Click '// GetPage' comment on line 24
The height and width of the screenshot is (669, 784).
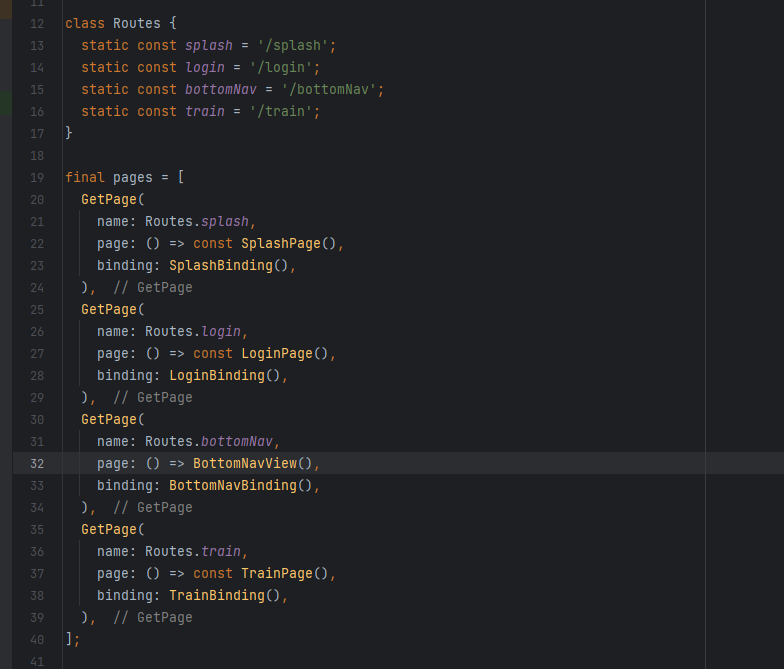[x=152, y=288]
